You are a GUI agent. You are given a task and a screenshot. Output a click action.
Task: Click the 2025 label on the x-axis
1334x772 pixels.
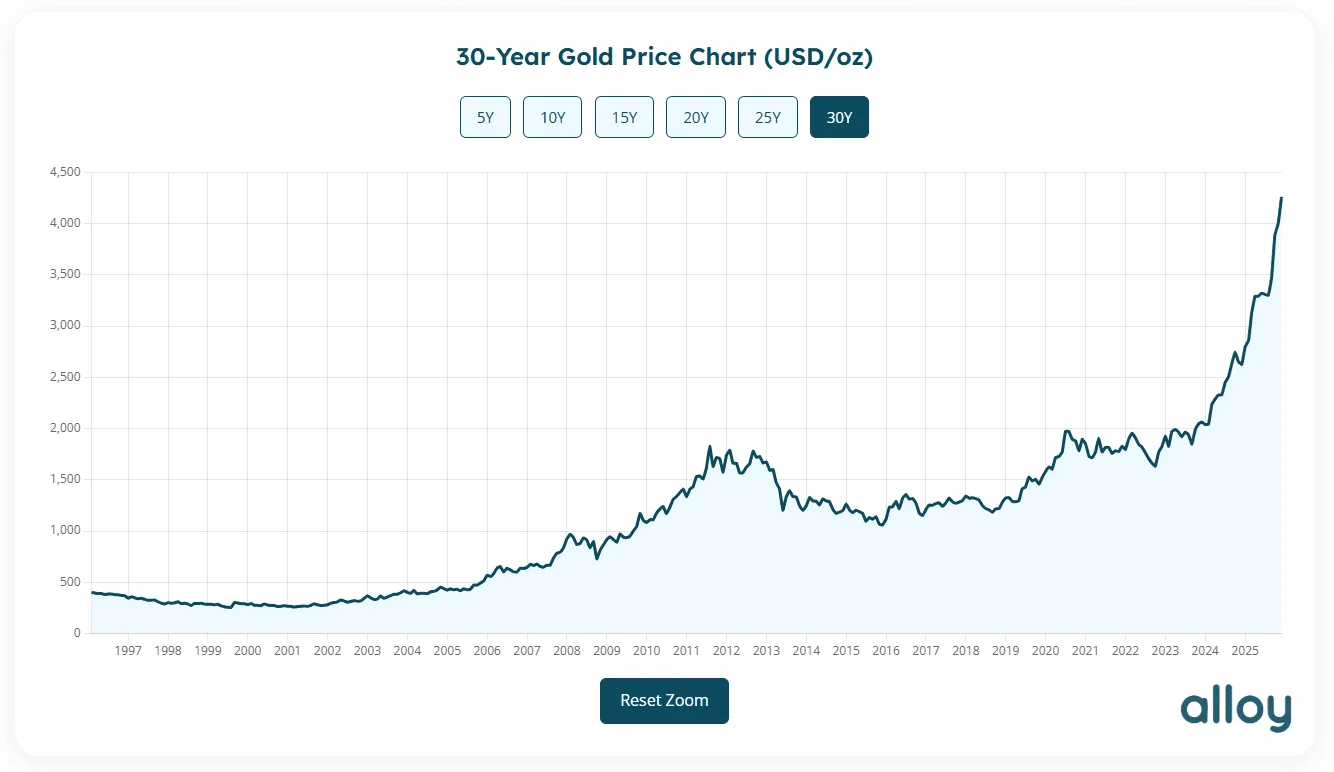coord(1246,651)
